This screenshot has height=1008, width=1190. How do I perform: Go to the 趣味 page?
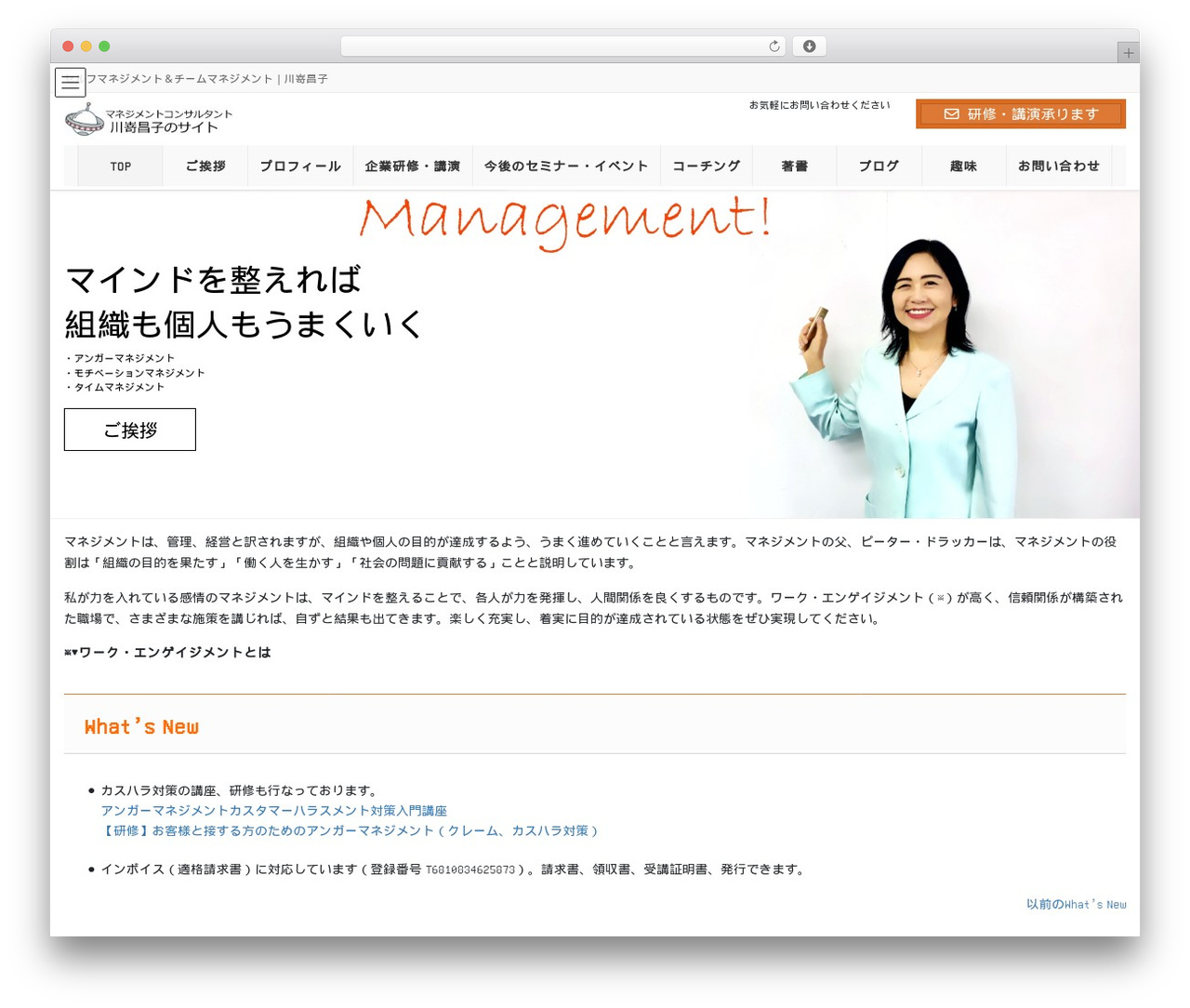point(964,166)
